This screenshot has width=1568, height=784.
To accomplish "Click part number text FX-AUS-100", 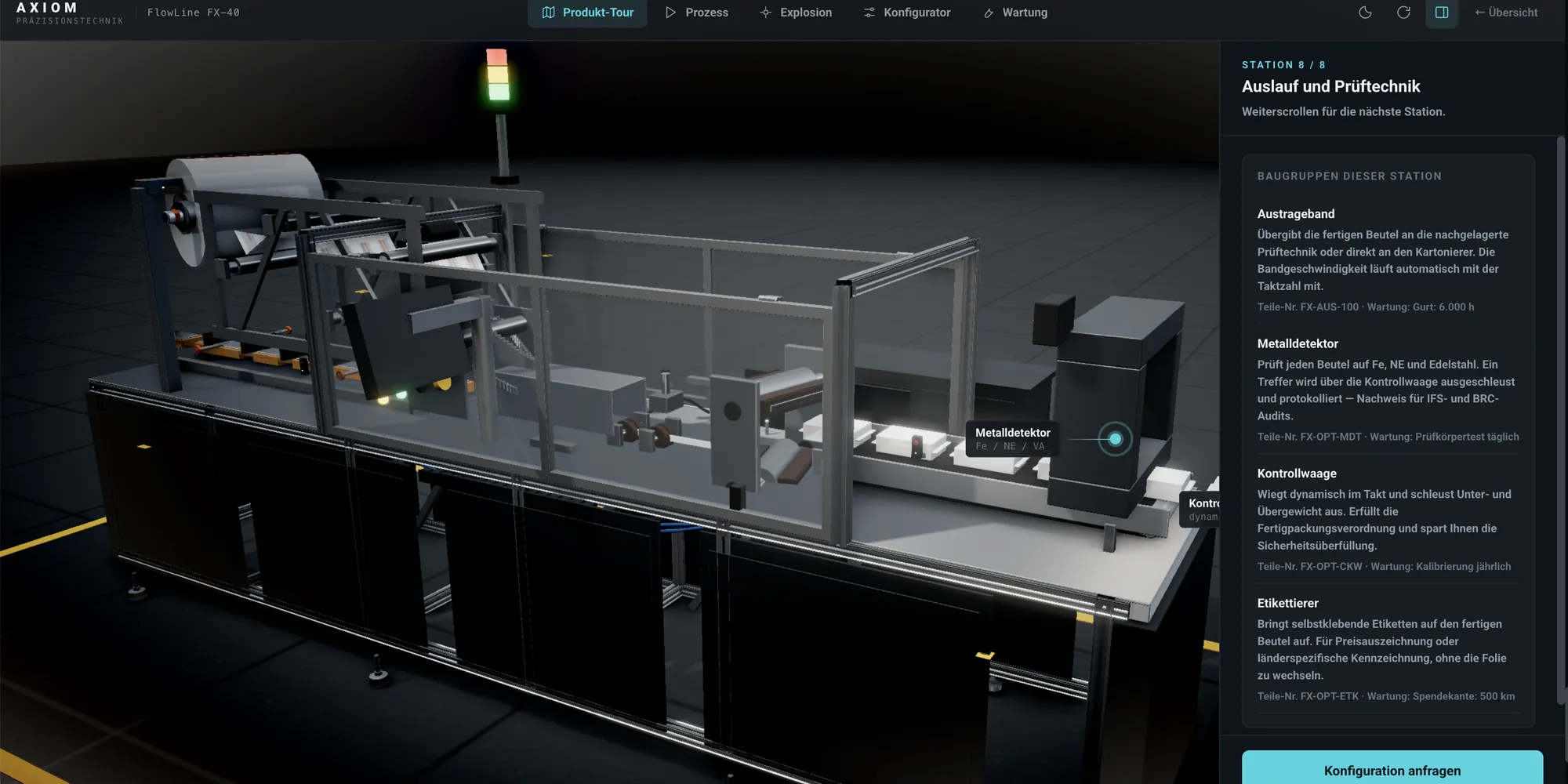I will (1329, 307).
